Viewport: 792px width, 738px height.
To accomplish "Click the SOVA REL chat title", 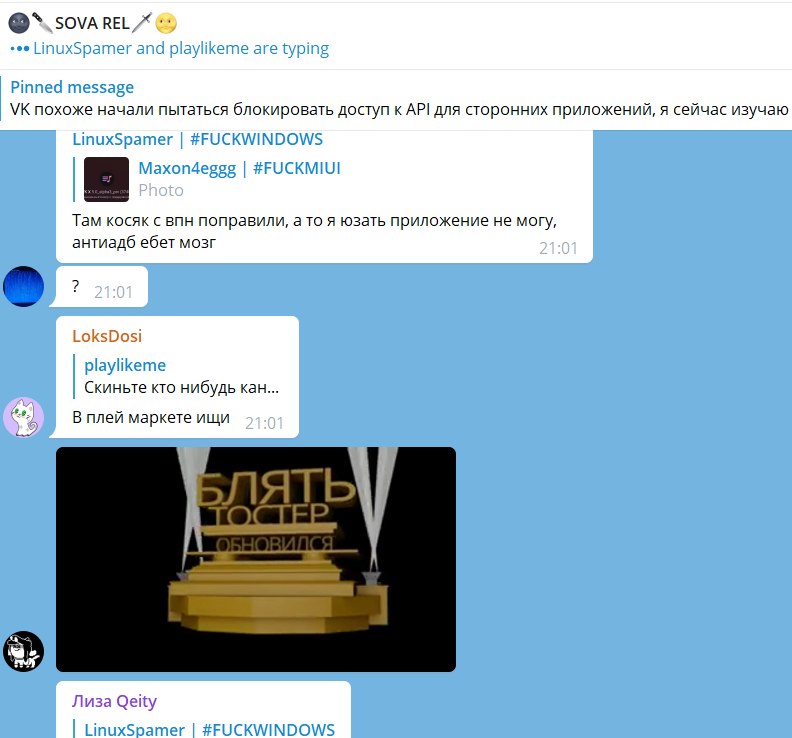I will coord(92,23).
